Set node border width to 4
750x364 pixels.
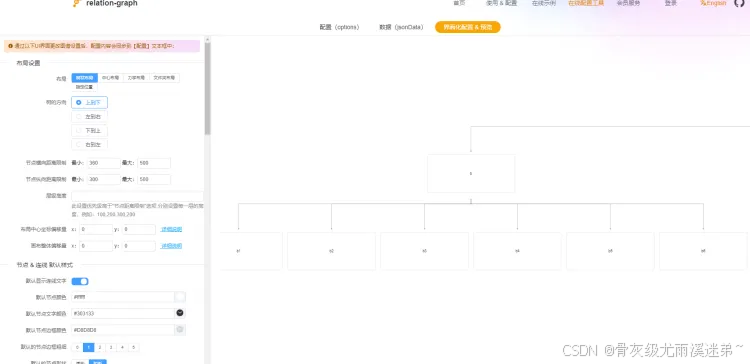(x=122, y=347)
